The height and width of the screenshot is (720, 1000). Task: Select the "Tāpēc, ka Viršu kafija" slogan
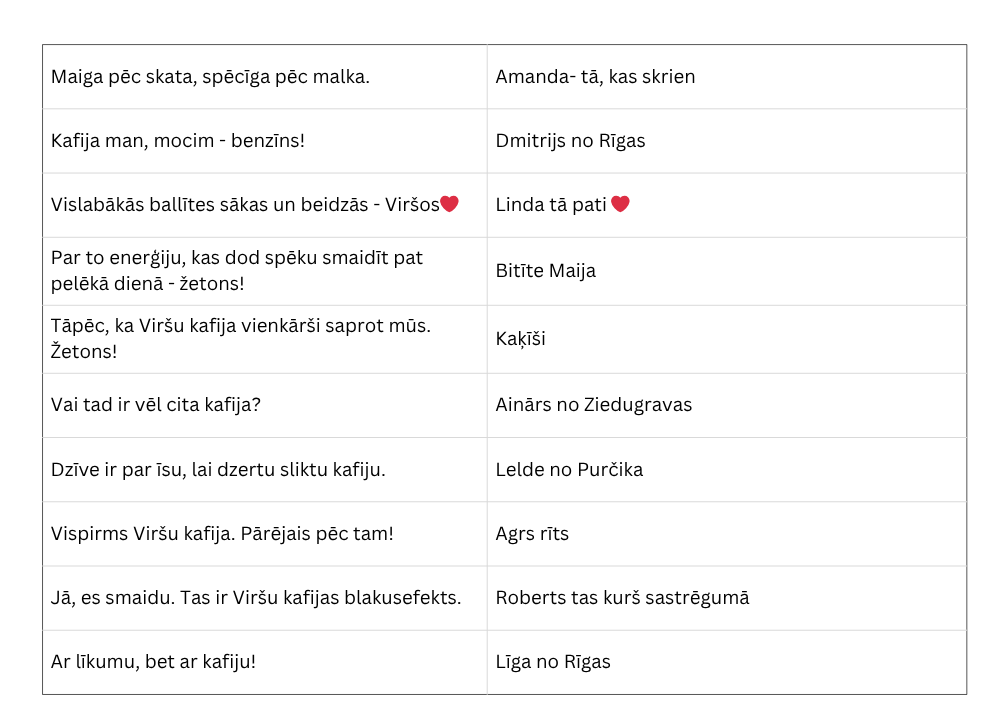(240, 339)
